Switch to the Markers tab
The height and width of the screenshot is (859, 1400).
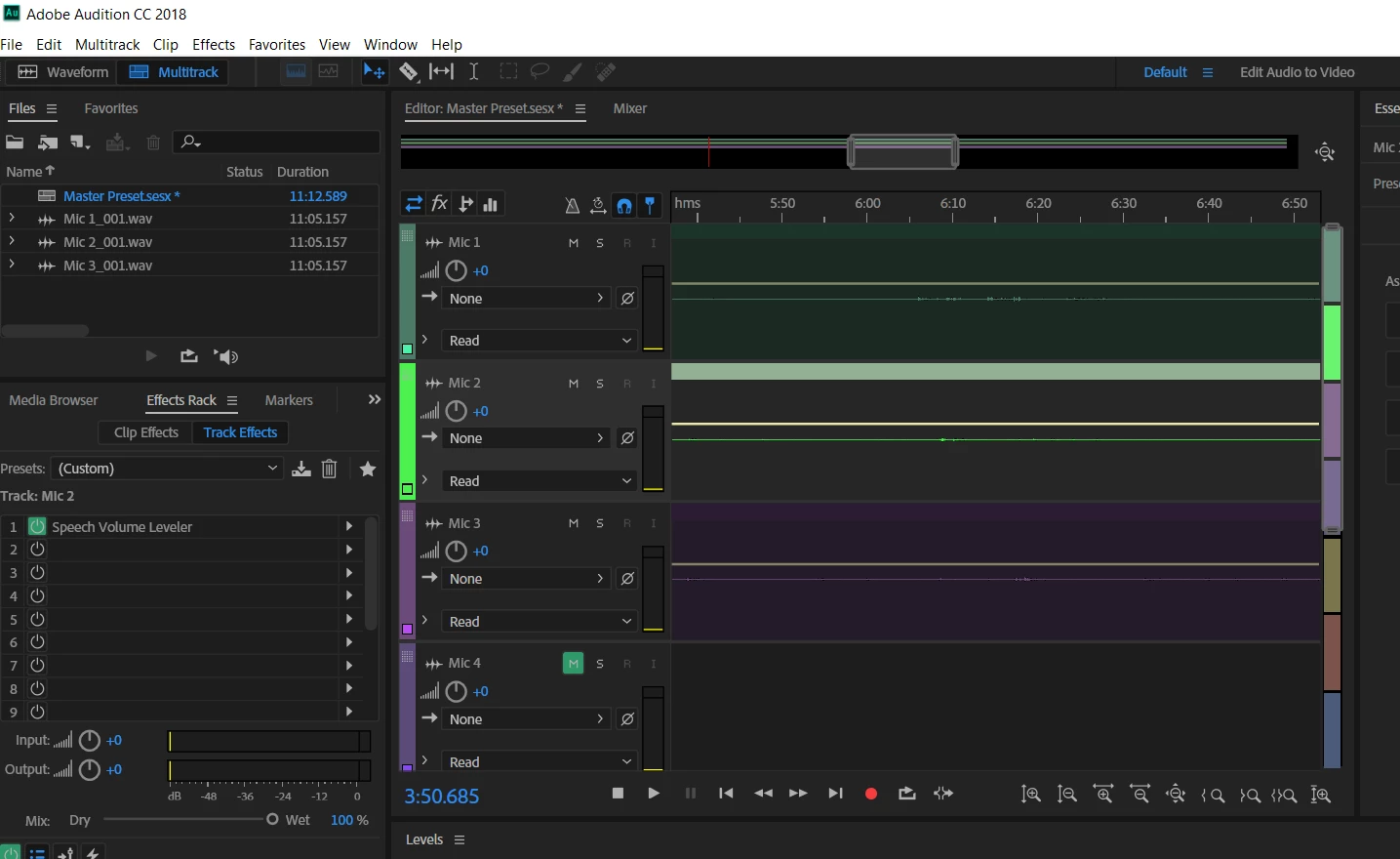[x=289, y=400]
